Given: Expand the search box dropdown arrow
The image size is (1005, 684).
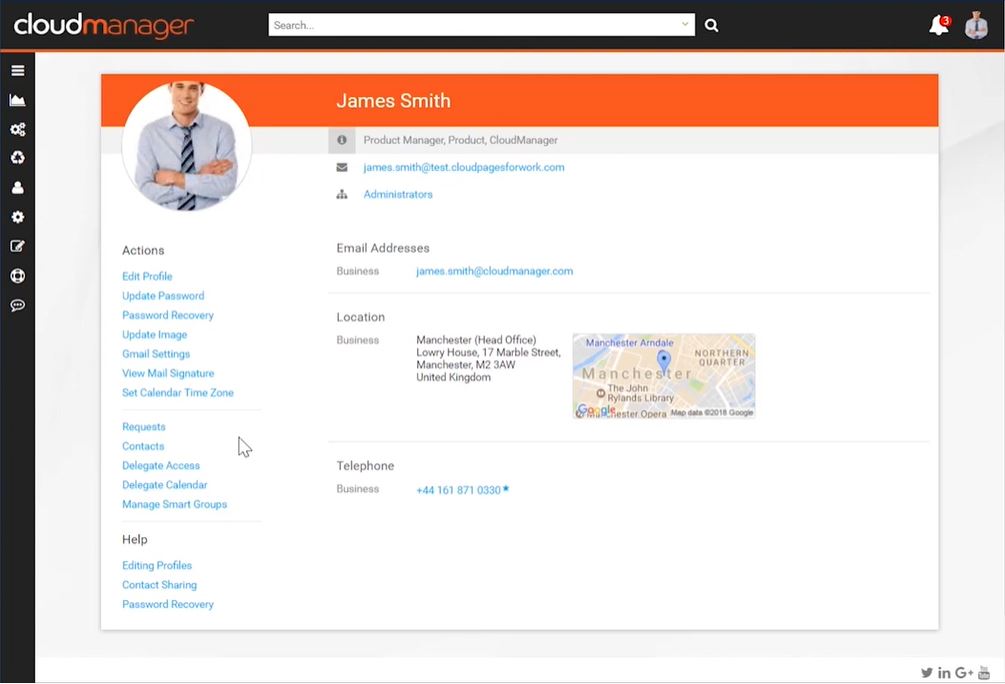Looking at the screenshot, I should [685, 25].
